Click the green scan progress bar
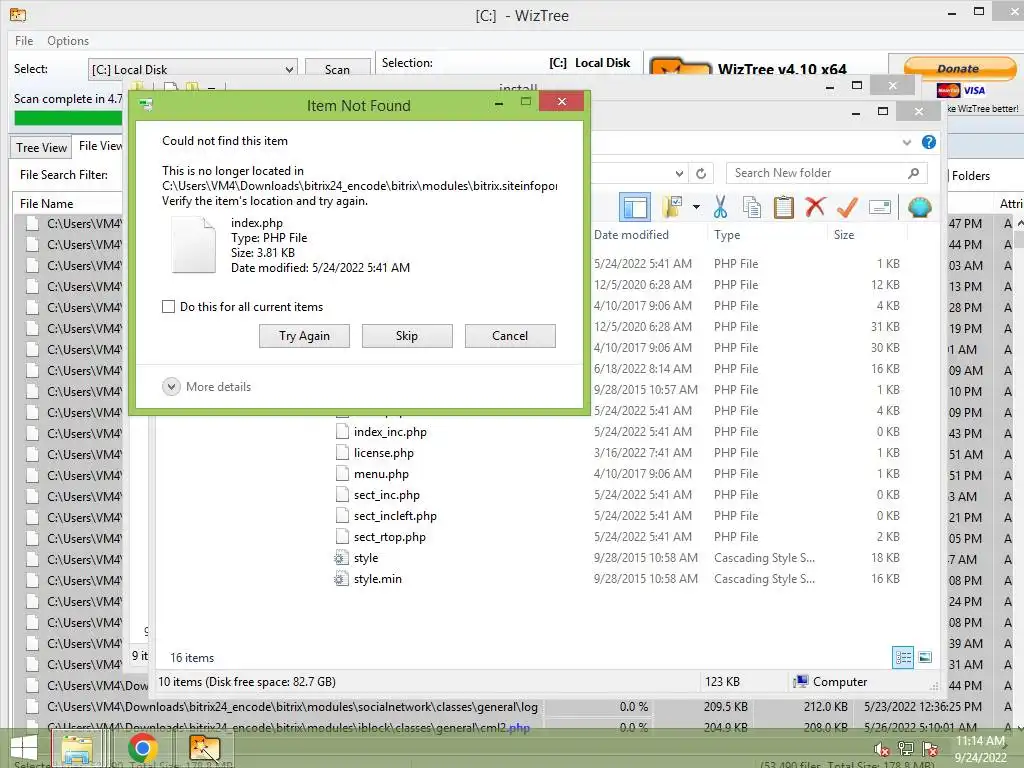Screen dimensions: 1024x768 pyautogui.click(x=68, y=118)
